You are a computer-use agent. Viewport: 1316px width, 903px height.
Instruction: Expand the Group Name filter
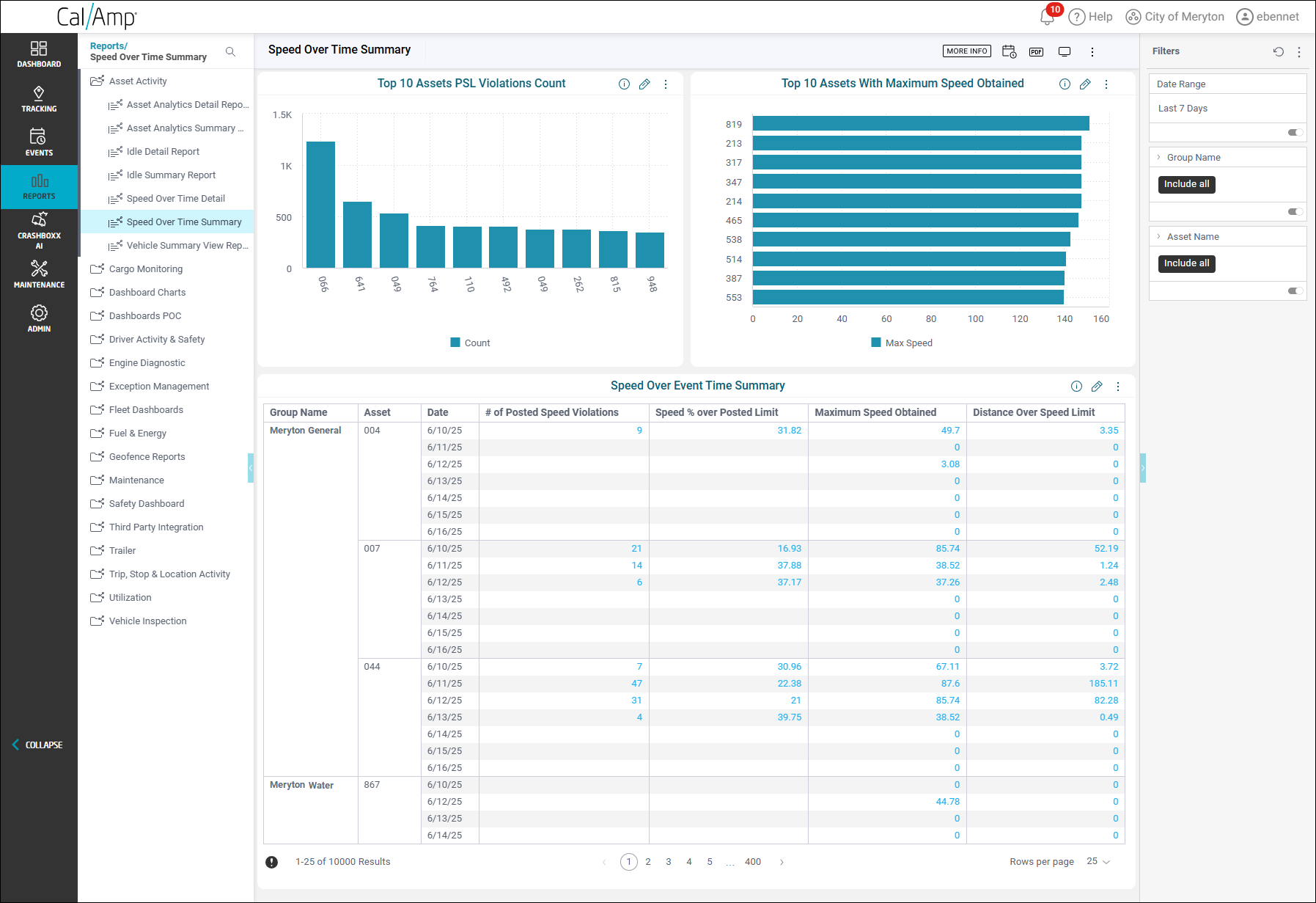[x=1159, y=157]
